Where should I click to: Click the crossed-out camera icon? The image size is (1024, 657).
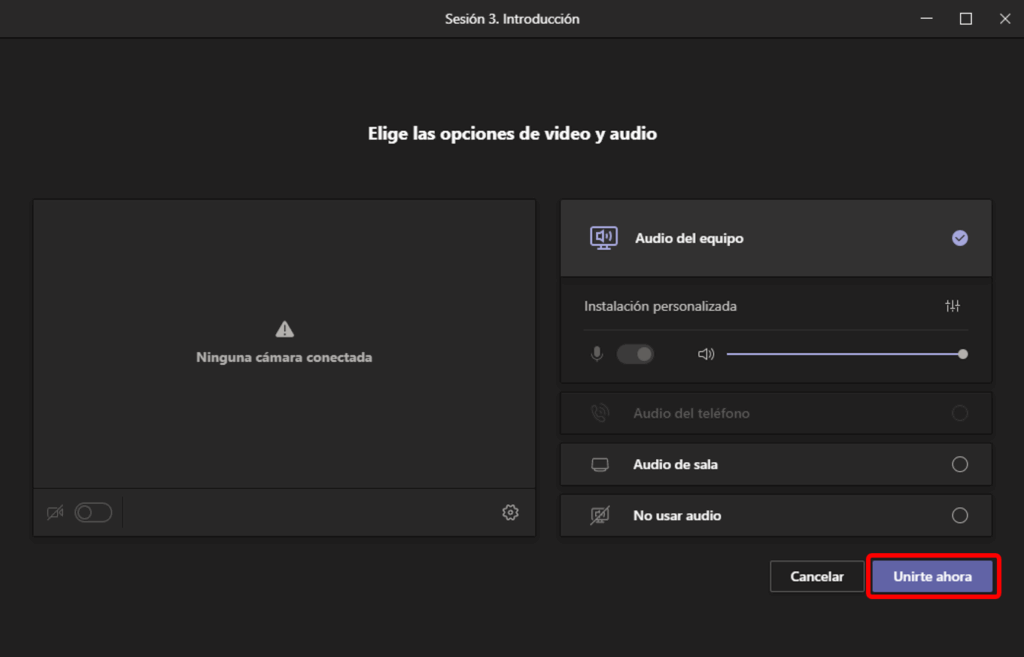(55, 513)
